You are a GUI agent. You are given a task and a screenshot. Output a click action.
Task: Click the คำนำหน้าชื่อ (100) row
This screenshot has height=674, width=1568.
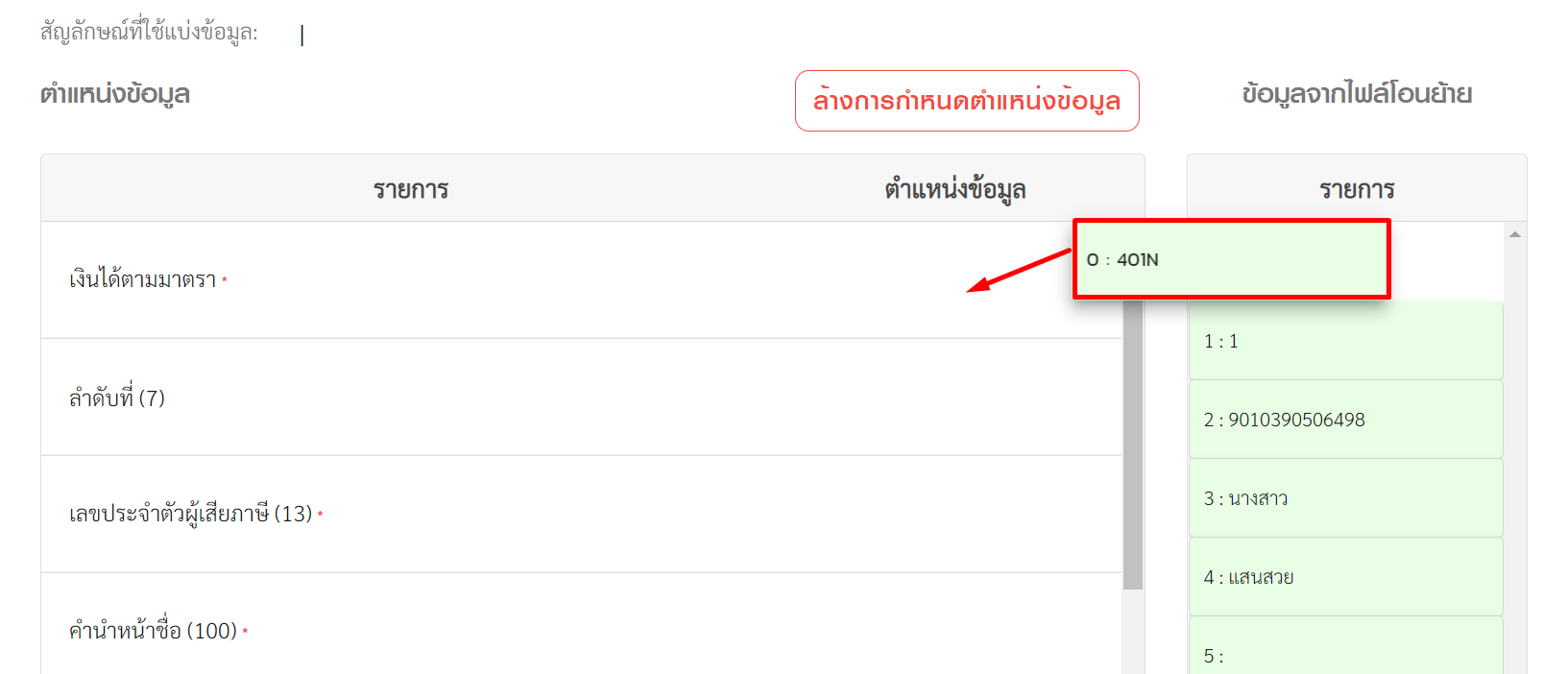coord(581,624)
